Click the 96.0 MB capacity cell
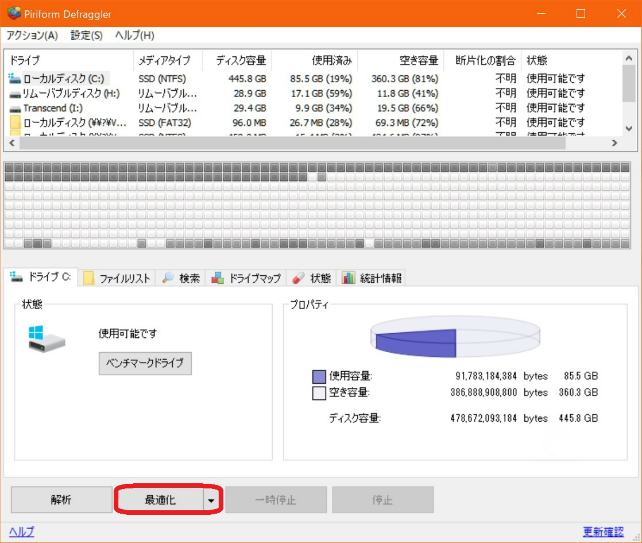This screenshot has height=543, width=642. click(249, 123)
